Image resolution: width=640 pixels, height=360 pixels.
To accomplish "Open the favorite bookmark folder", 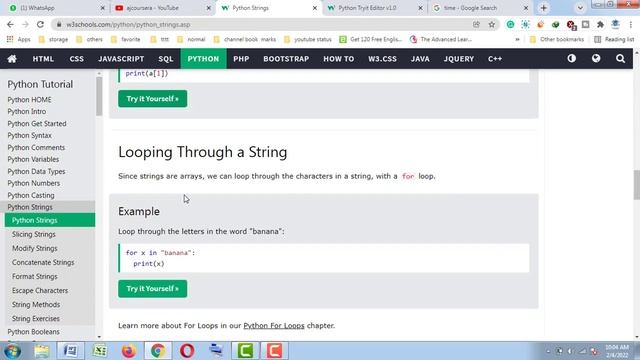I will (126, 40).
